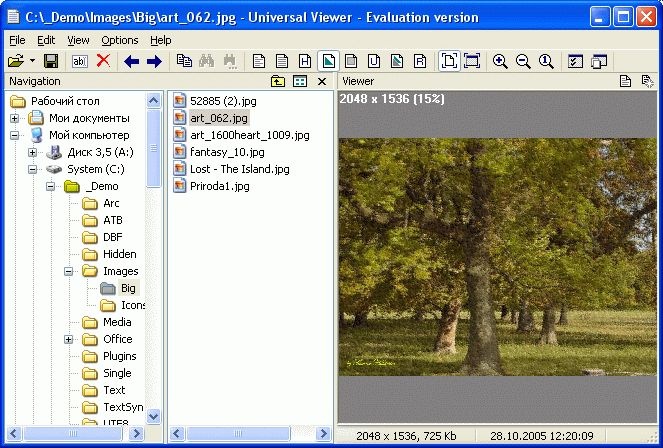This screenshot has height=448, width=663.
Task: Go to previous file with left arrow
Action: [x=132, y=62]
